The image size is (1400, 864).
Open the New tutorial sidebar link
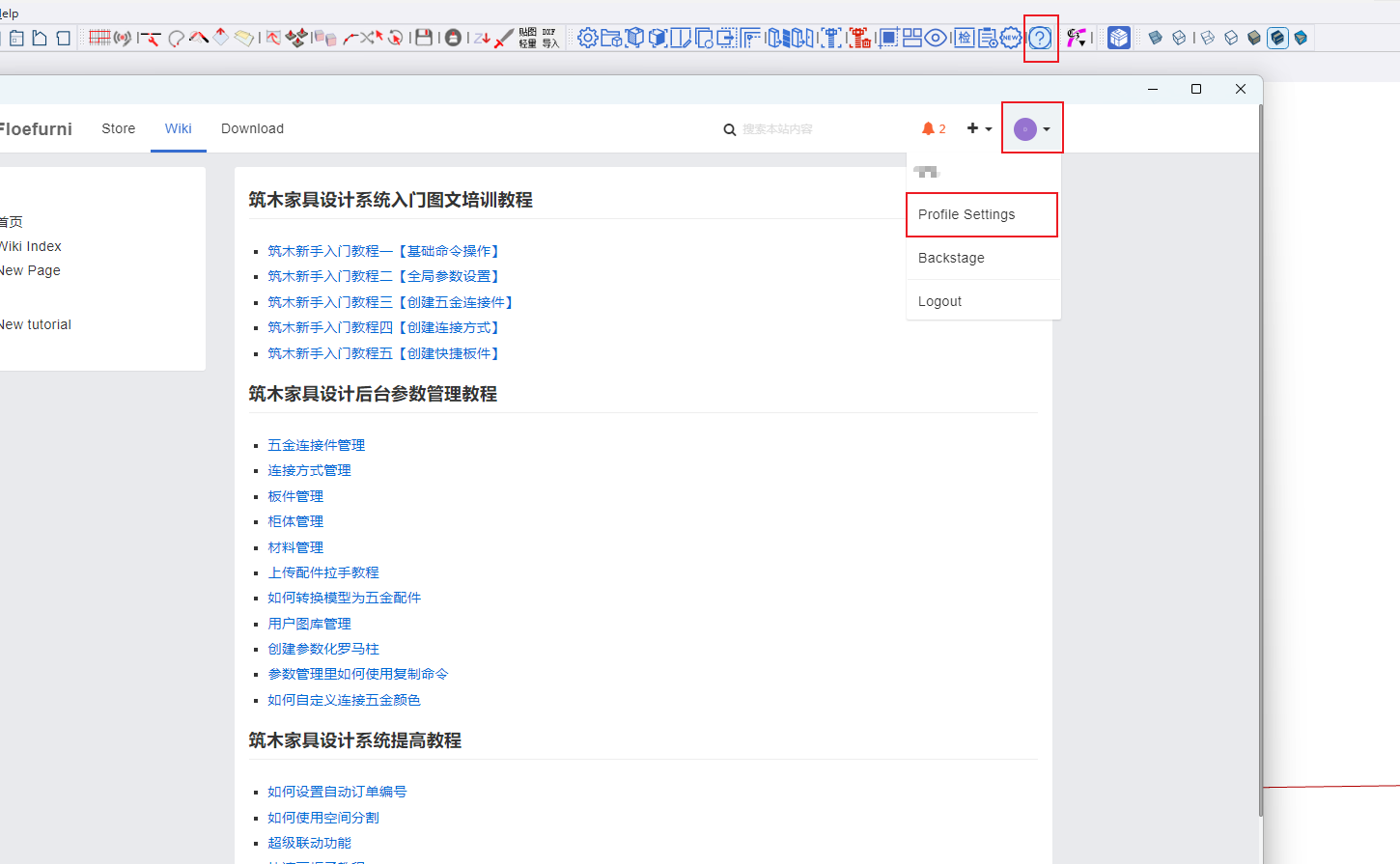(36, 324)
